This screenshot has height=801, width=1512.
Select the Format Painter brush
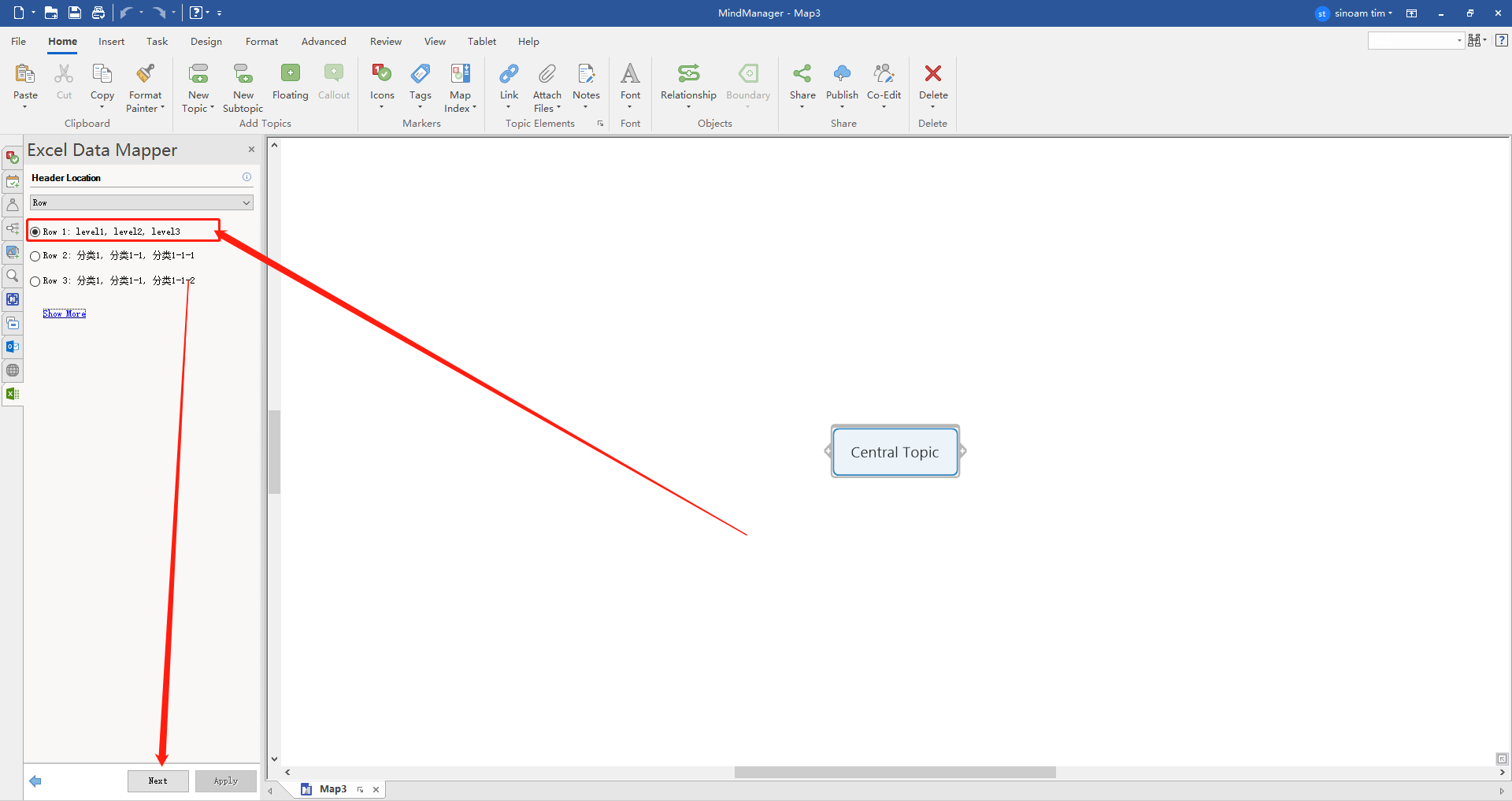coord(145,74)
